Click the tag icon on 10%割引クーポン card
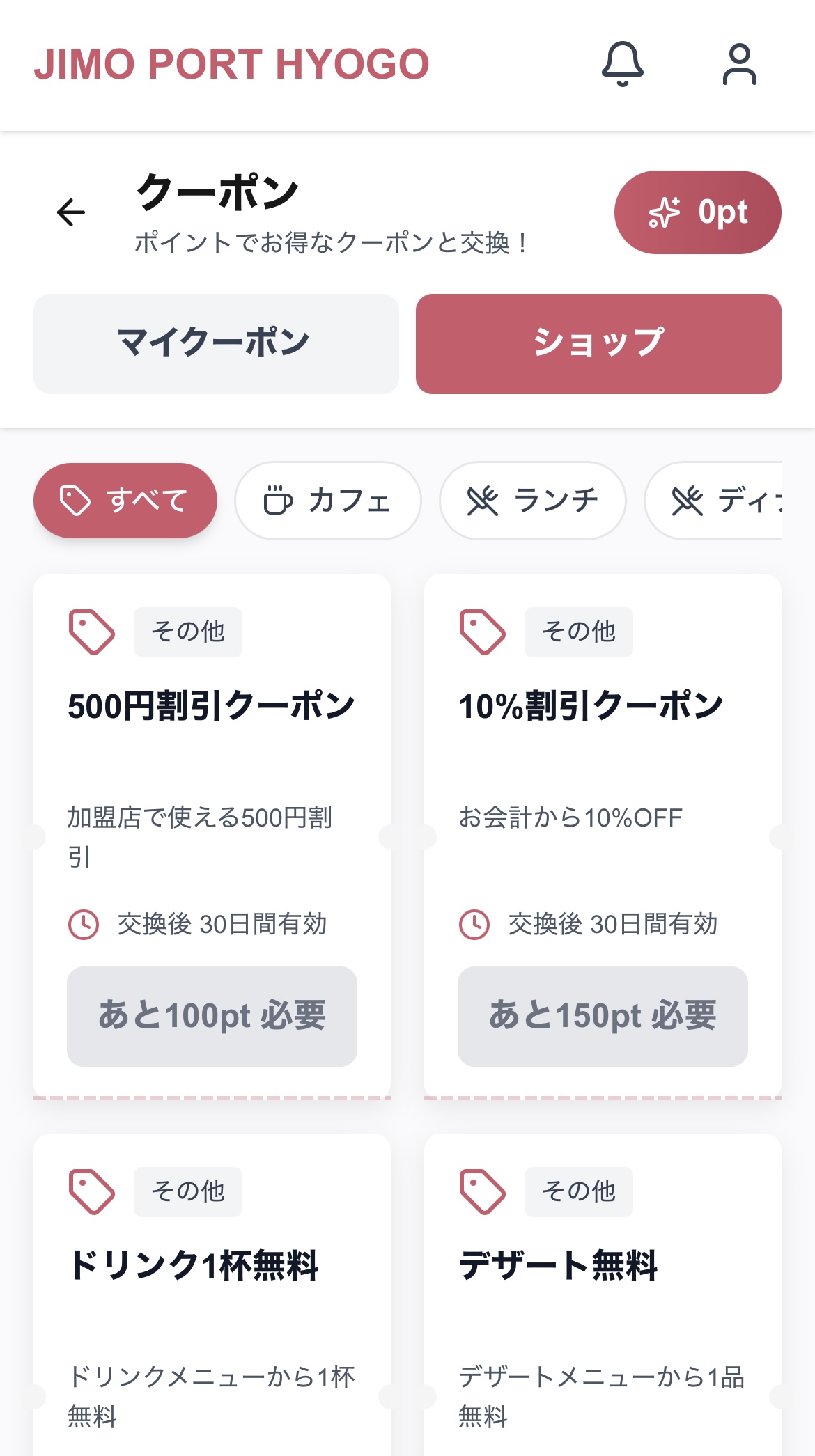815x1456 pixels. point(482,632)
